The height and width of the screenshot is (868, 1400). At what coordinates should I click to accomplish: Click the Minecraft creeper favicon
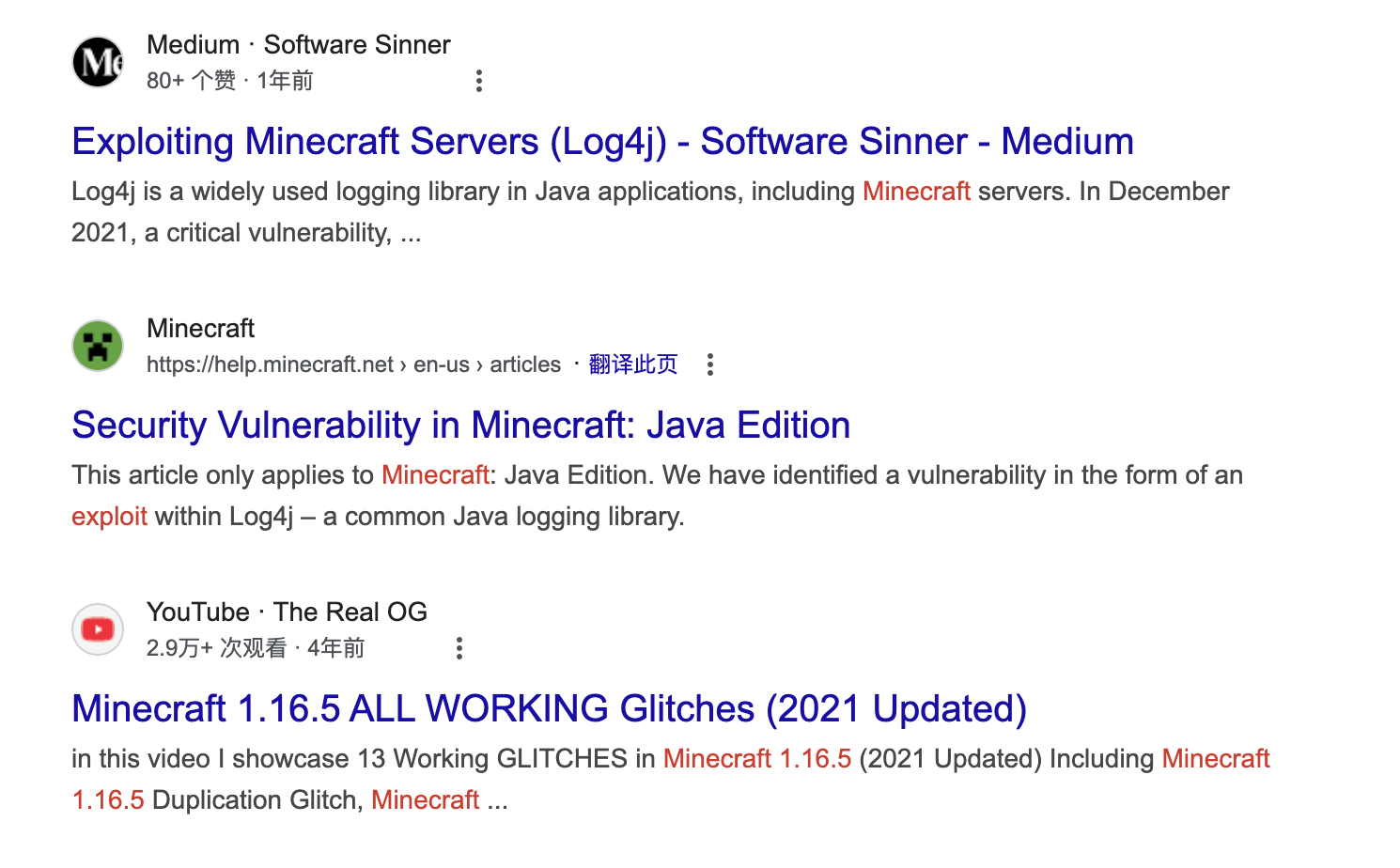click(98, 346)
